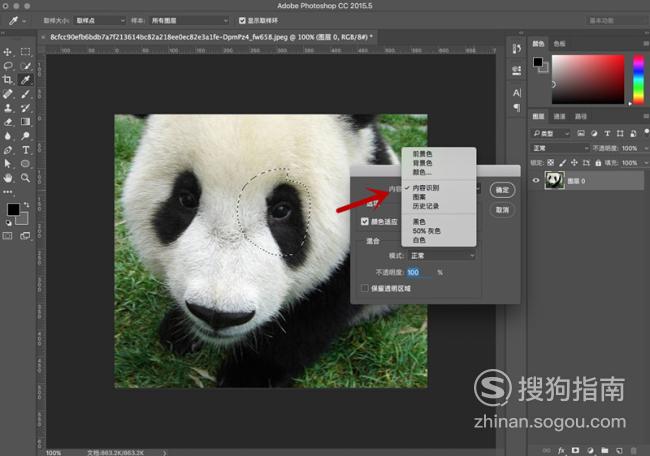
Task: Select the Eyedropper tool in the toolbox
Action: point(26,80)
